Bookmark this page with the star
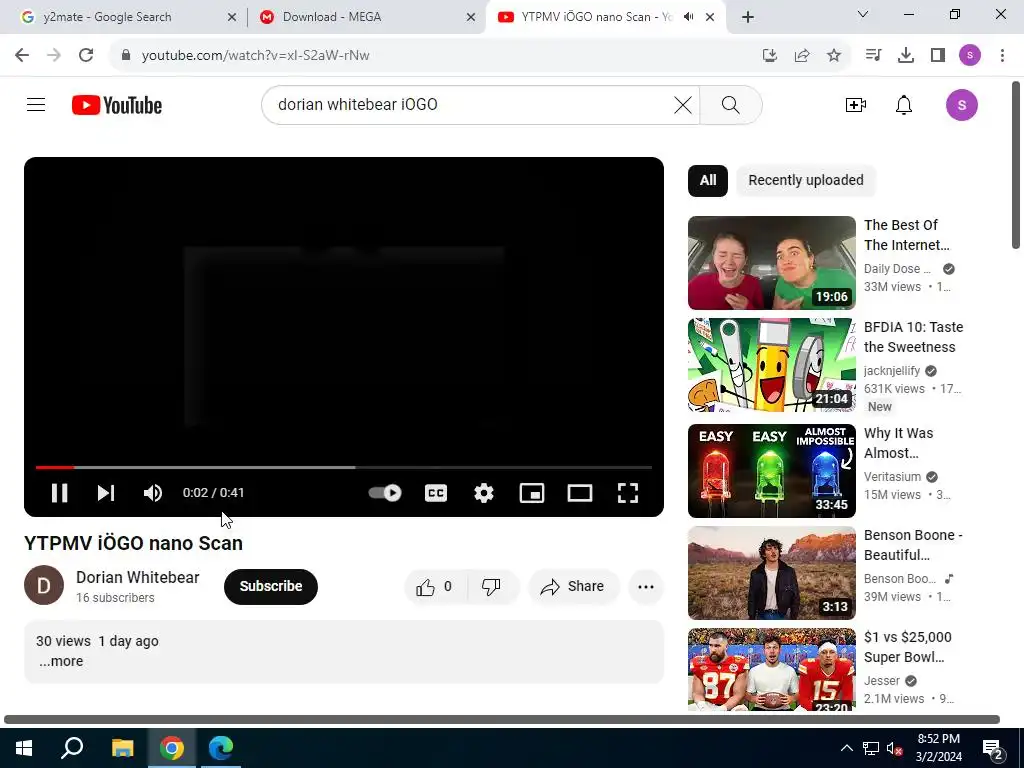This screenshot has width=1024, height=768. pos(834,56)
